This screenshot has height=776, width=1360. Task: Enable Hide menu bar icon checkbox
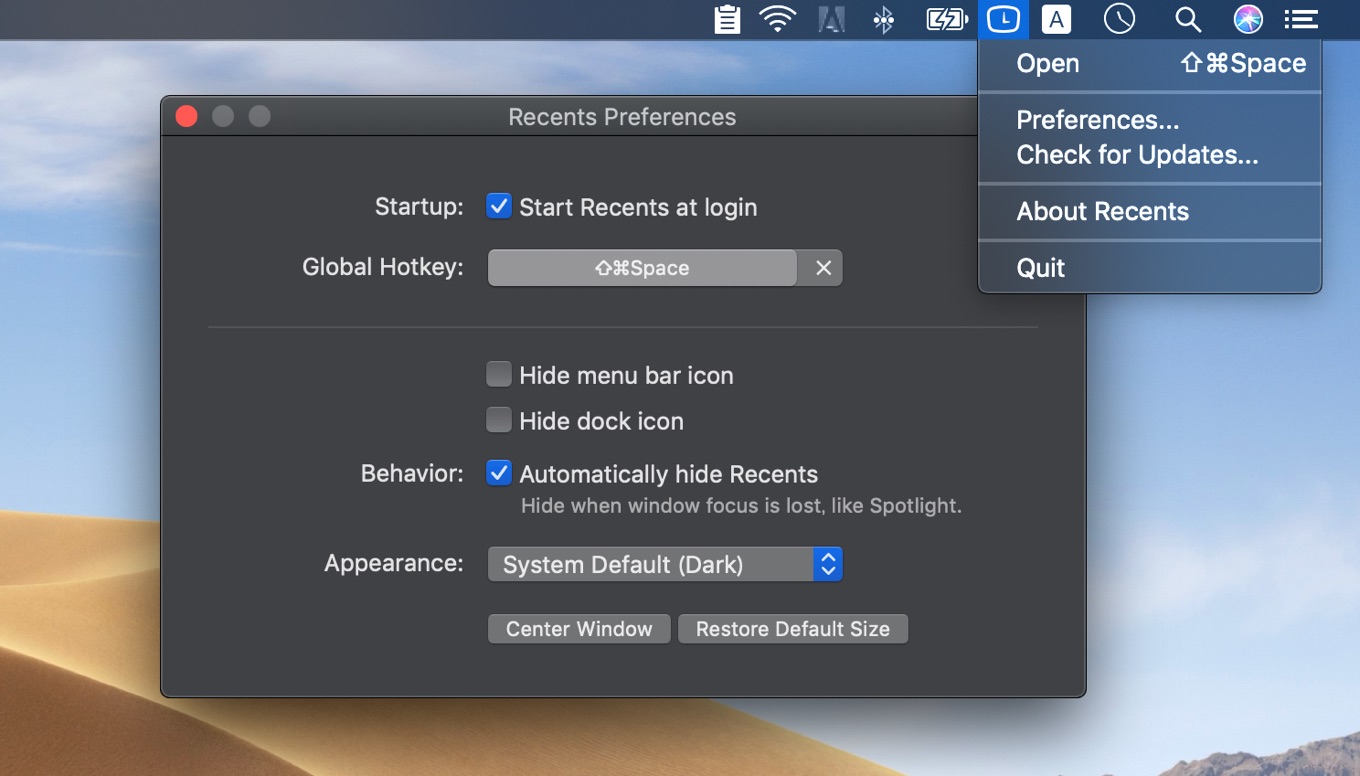pyautogui.click(x=499, y=375)
